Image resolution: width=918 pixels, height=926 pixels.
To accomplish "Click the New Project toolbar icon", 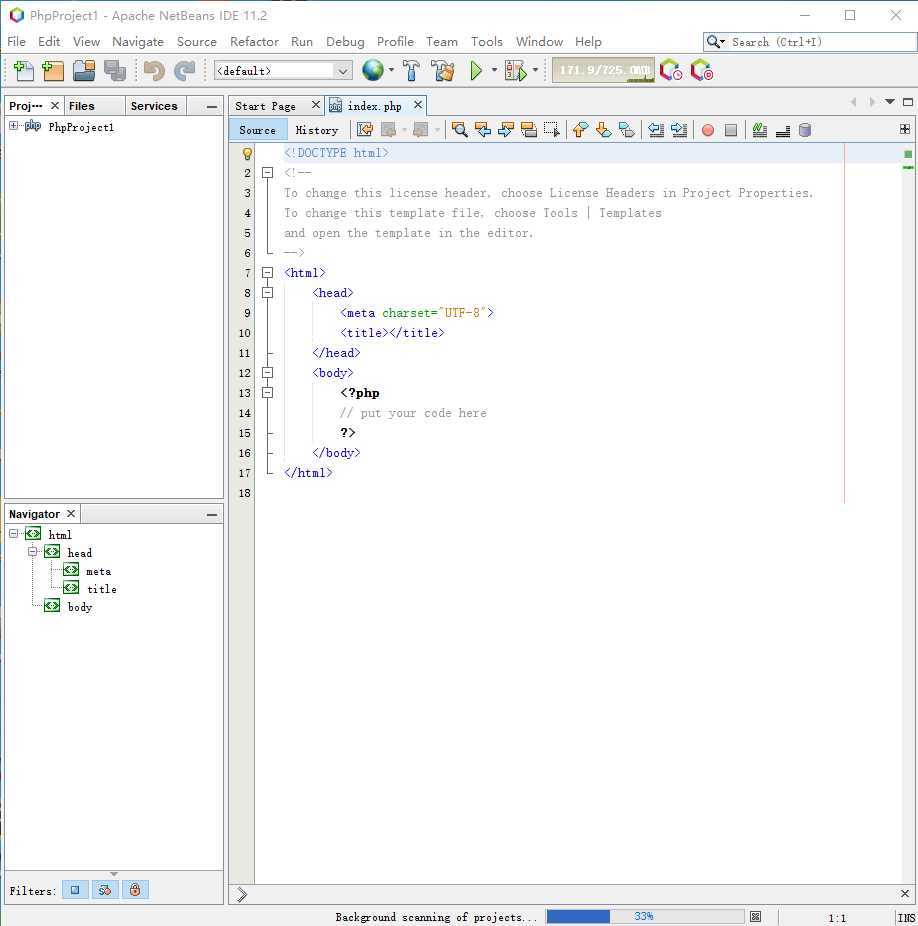I will 53,71.
